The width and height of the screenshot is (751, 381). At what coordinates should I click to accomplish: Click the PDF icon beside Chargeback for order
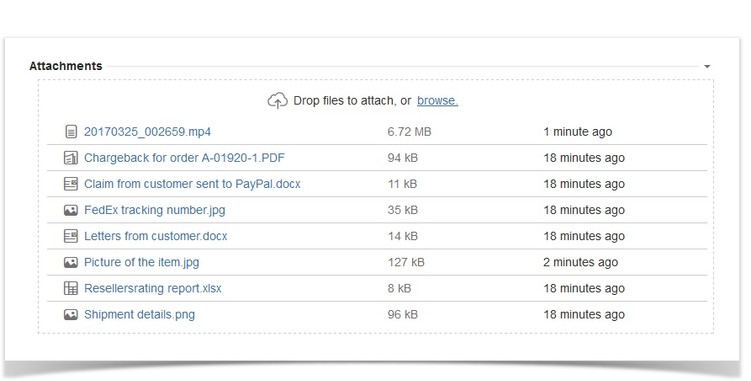[x=71, y=158]
